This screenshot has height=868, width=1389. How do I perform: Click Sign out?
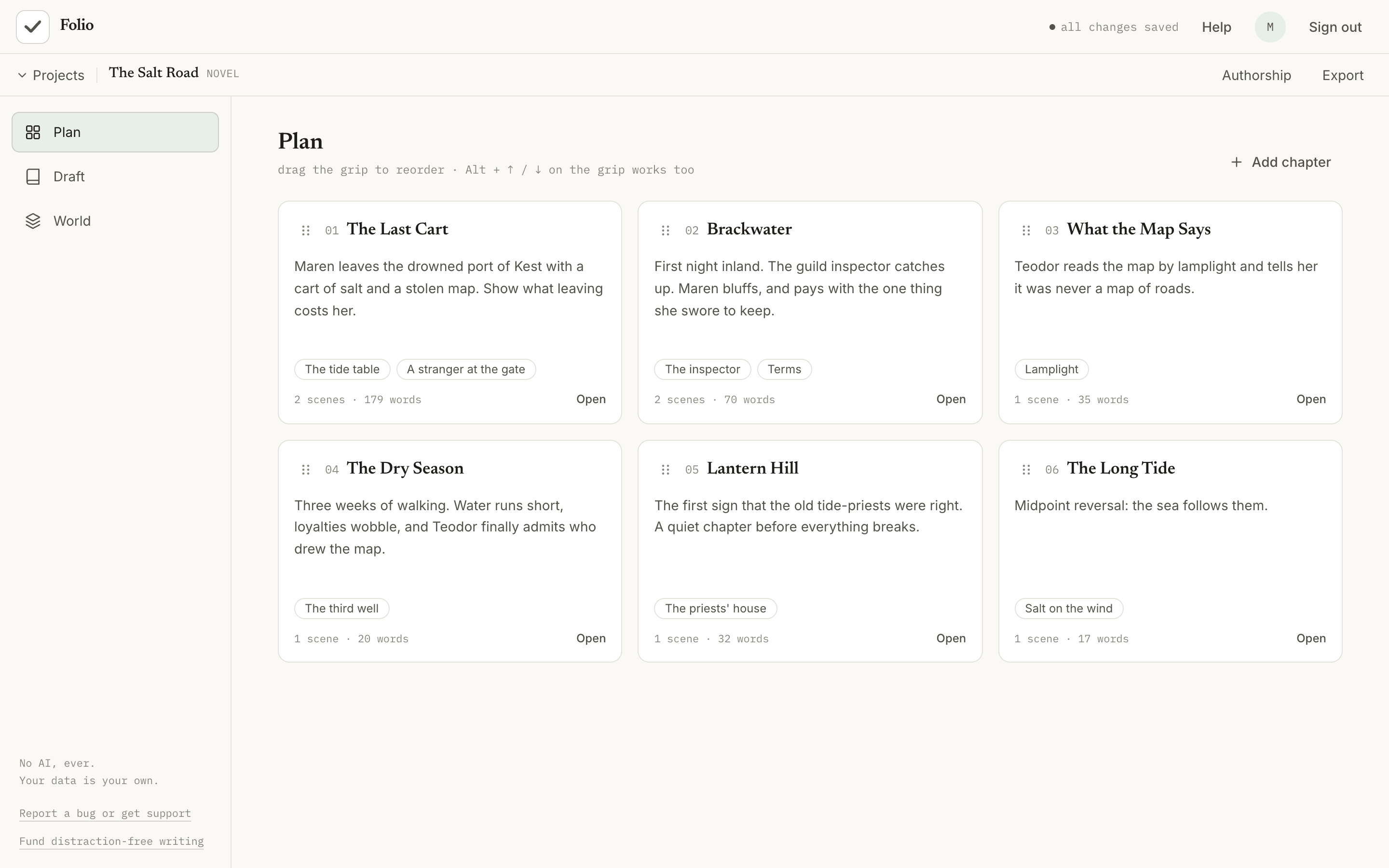1335,27
